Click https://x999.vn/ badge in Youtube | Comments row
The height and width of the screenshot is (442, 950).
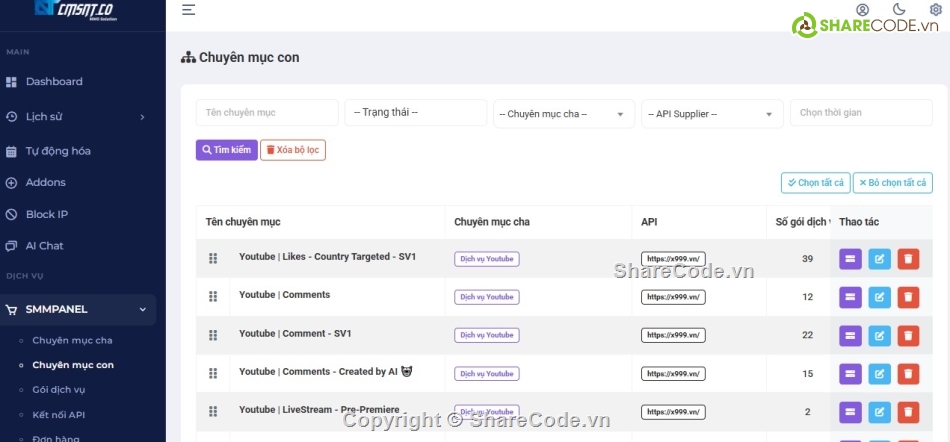(673, 297)
